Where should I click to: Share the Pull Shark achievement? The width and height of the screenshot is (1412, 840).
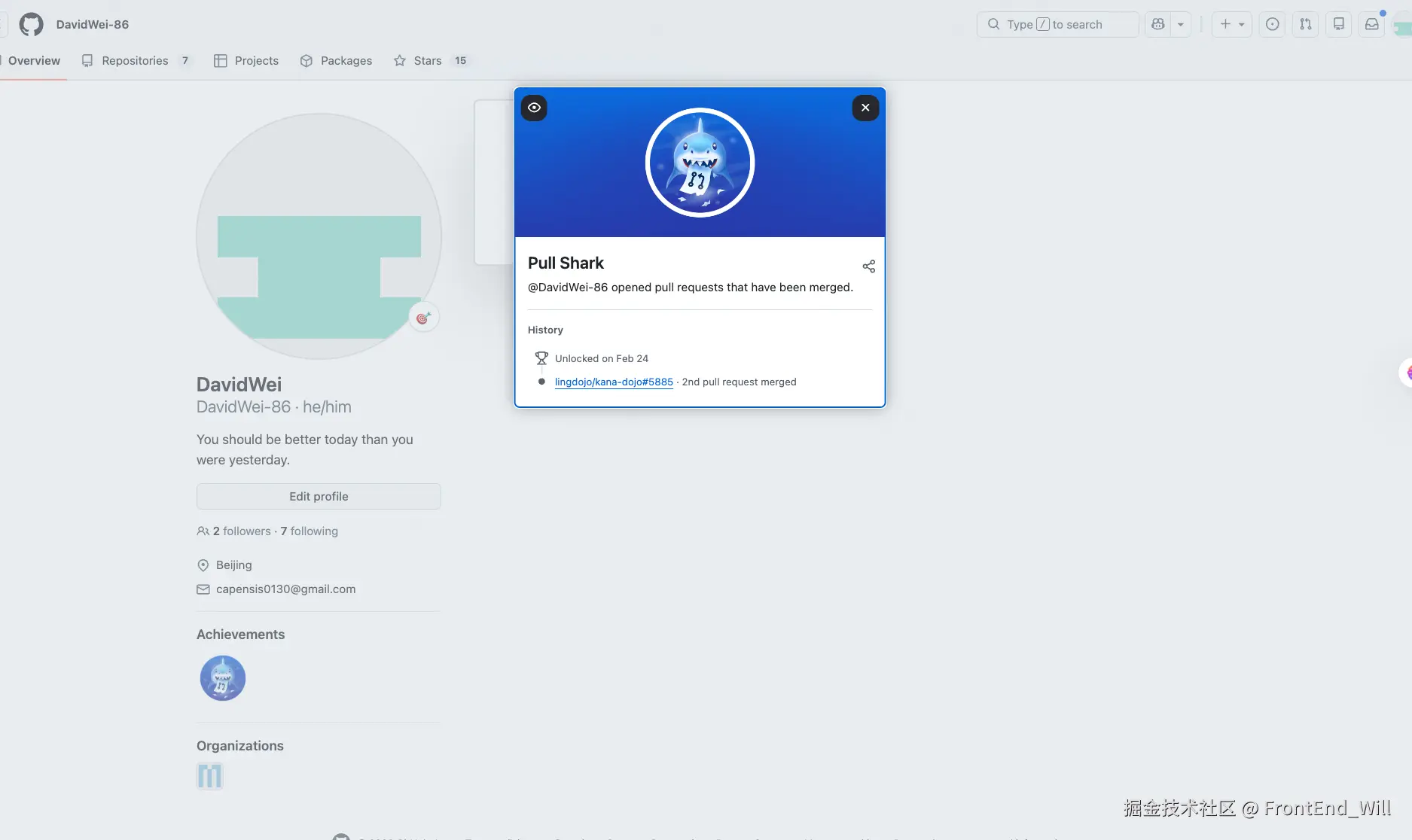coord(868,266)
